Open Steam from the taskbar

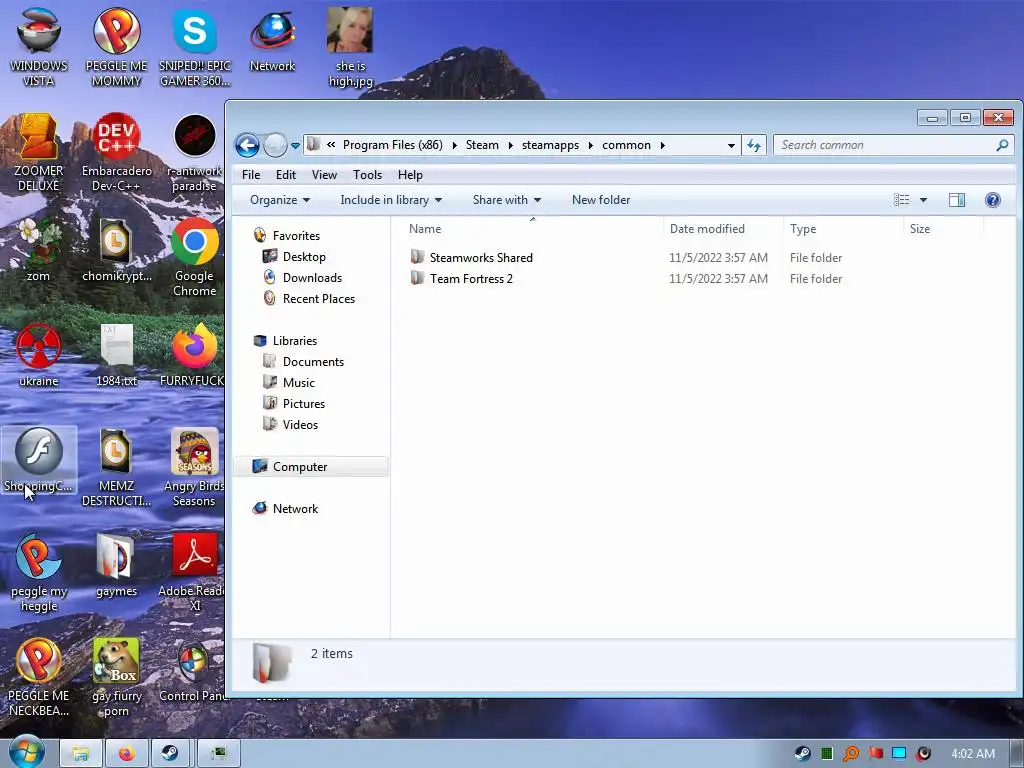click(x=170, y=754)
